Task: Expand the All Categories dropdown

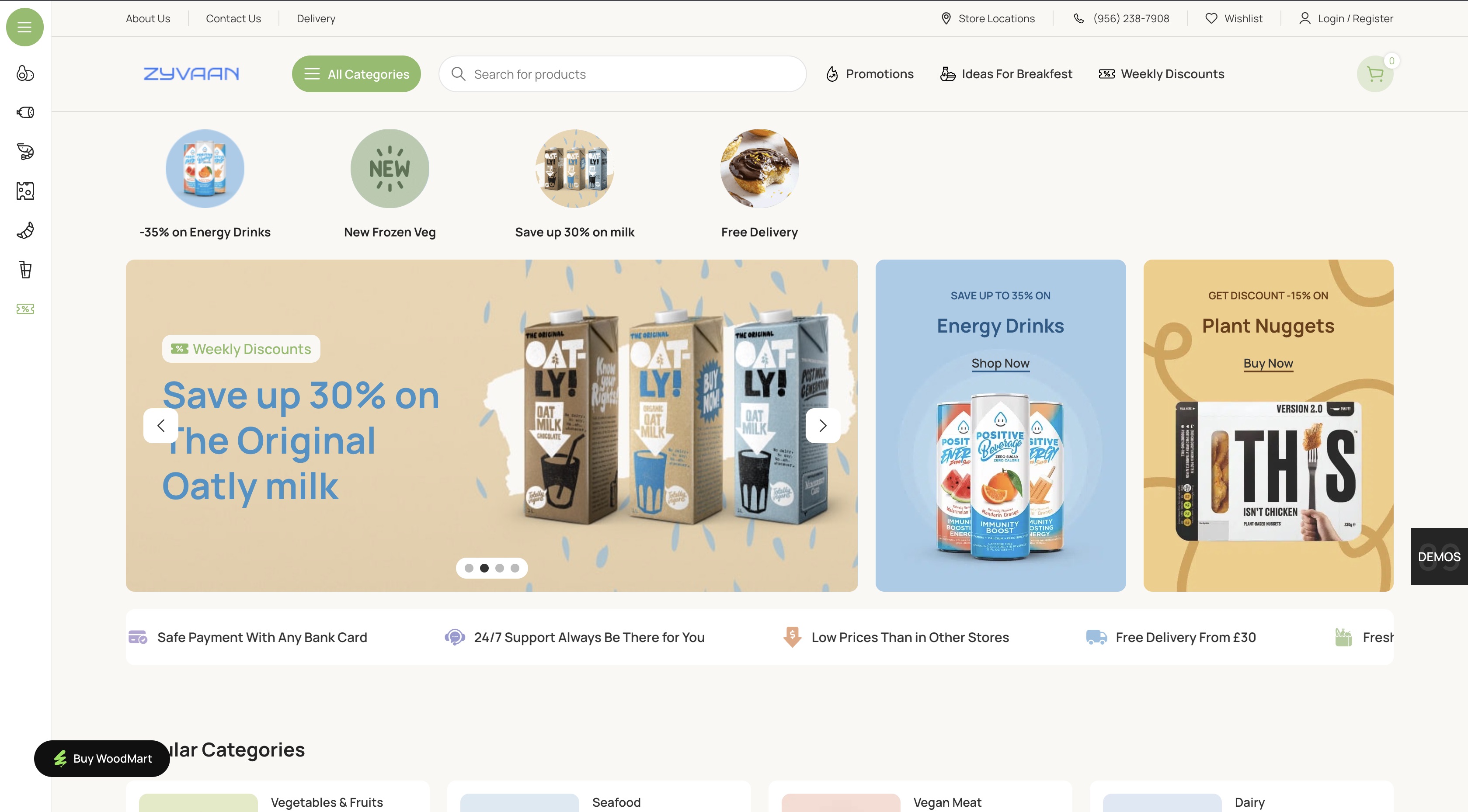Action: pos(356,74)
